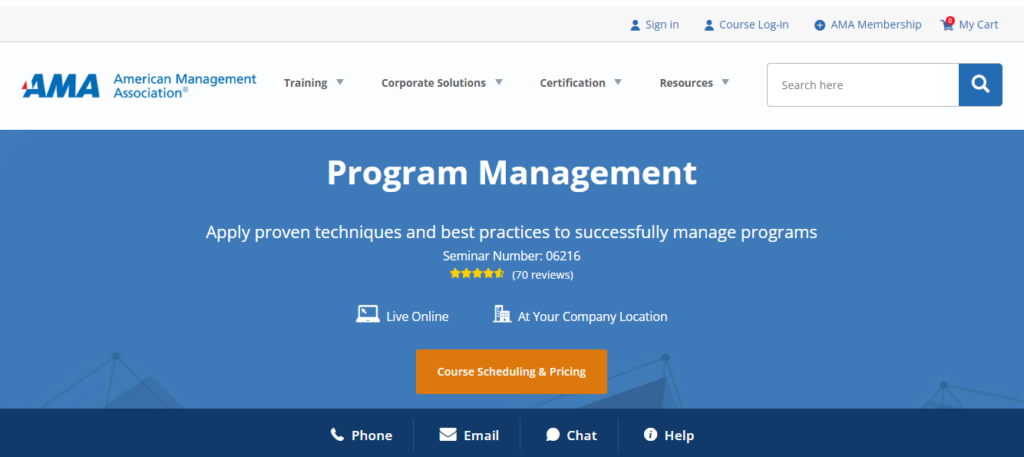Go to My Cart
The height and width of the screenshot is (457, 1024).
[x=978, y=25]
